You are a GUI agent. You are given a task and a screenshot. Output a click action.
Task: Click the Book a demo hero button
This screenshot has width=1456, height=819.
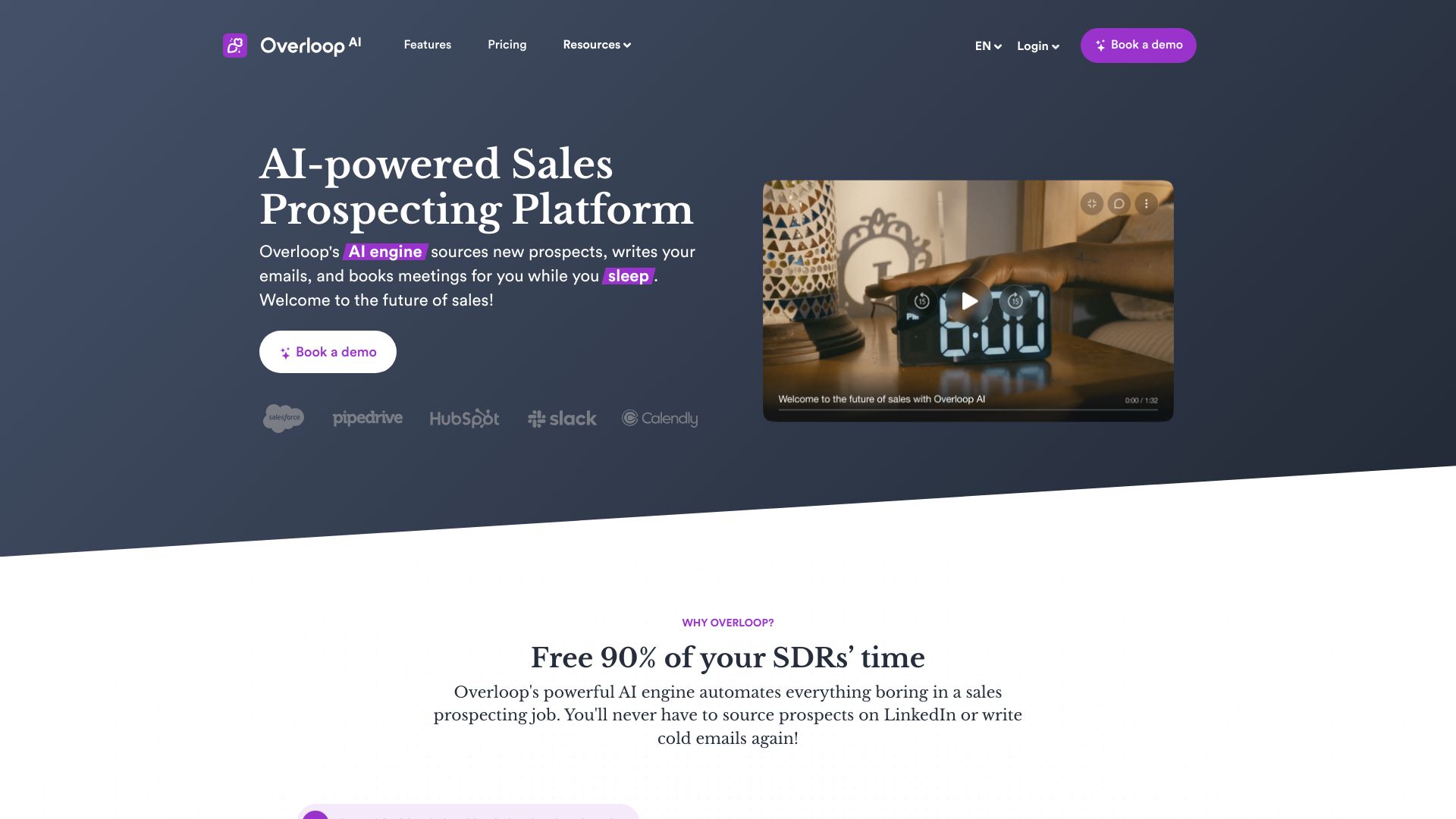pyautogui.click(x=327, y=352)
